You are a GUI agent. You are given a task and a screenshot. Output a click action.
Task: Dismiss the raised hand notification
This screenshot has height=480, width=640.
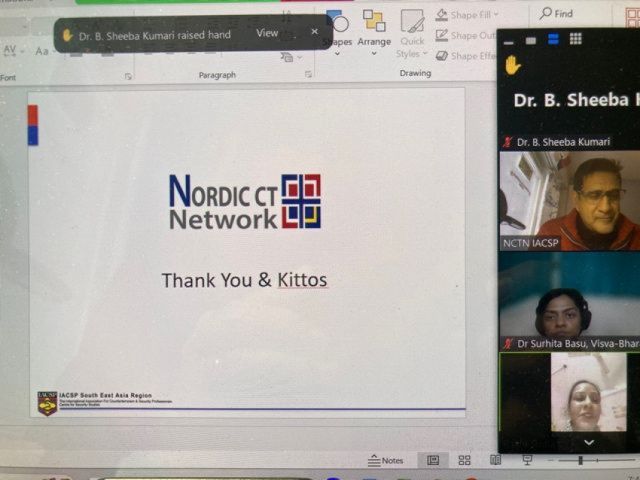pos(314,32)
